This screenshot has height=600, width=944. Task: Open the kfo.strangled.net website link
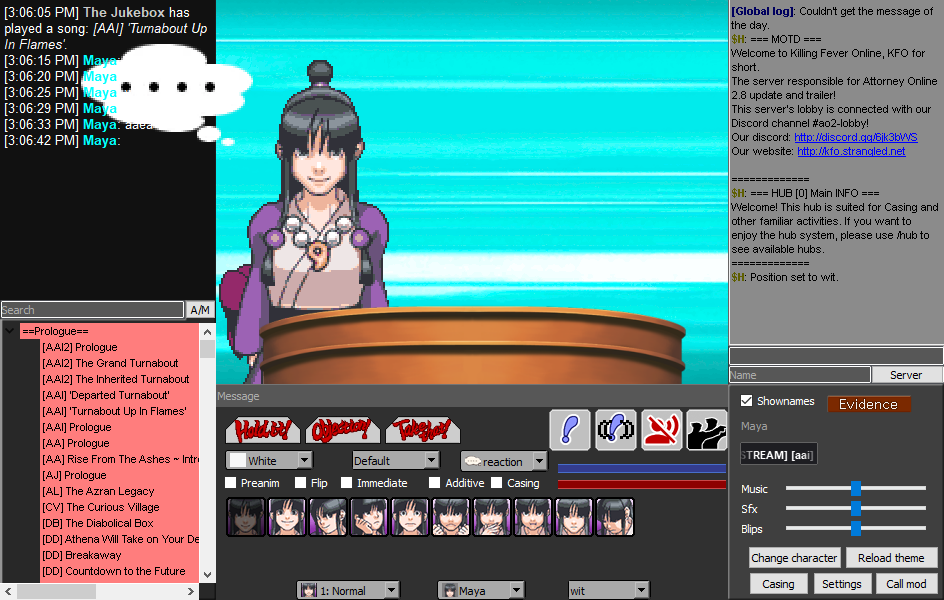[x=851, y=151]
